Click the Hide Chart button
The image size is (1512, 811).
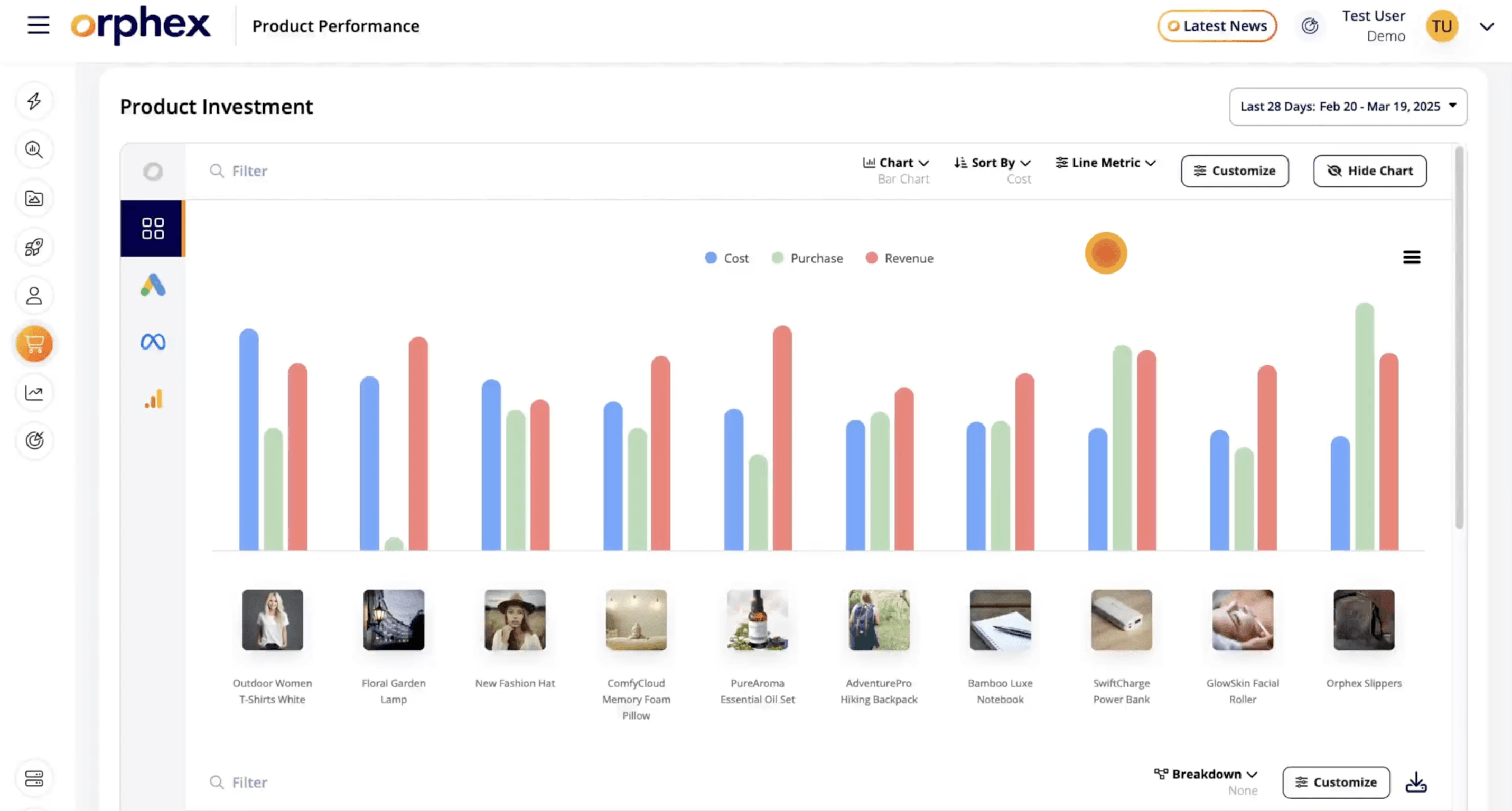click(1370, 171)
